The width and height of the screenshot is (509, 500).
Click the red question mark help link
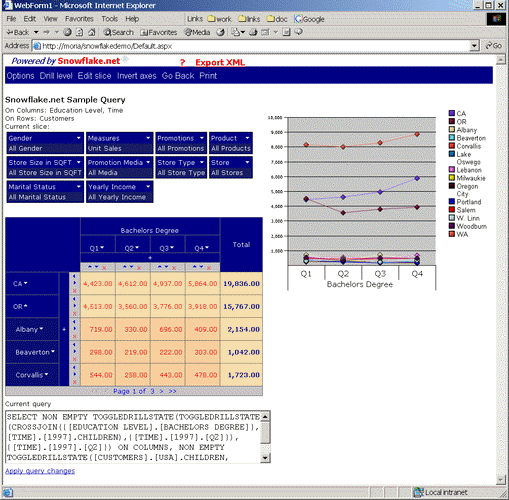(182, 62)
